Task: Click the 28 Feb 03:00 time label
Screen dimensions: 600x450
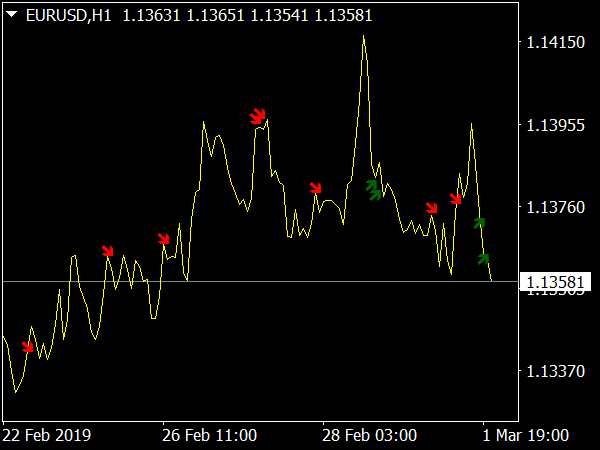Action: point(369,435)
